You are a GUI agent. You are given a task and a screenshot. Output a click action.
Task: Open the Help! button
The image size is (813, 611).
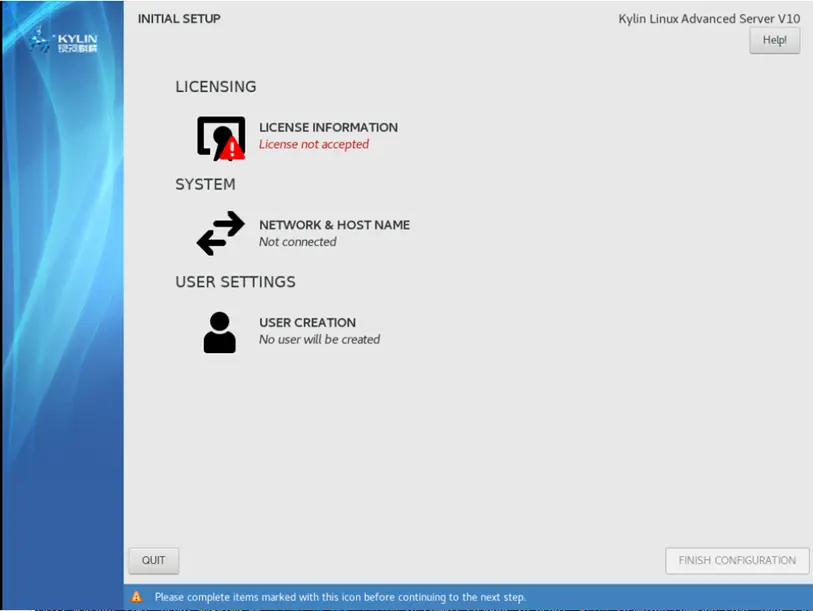774,40
